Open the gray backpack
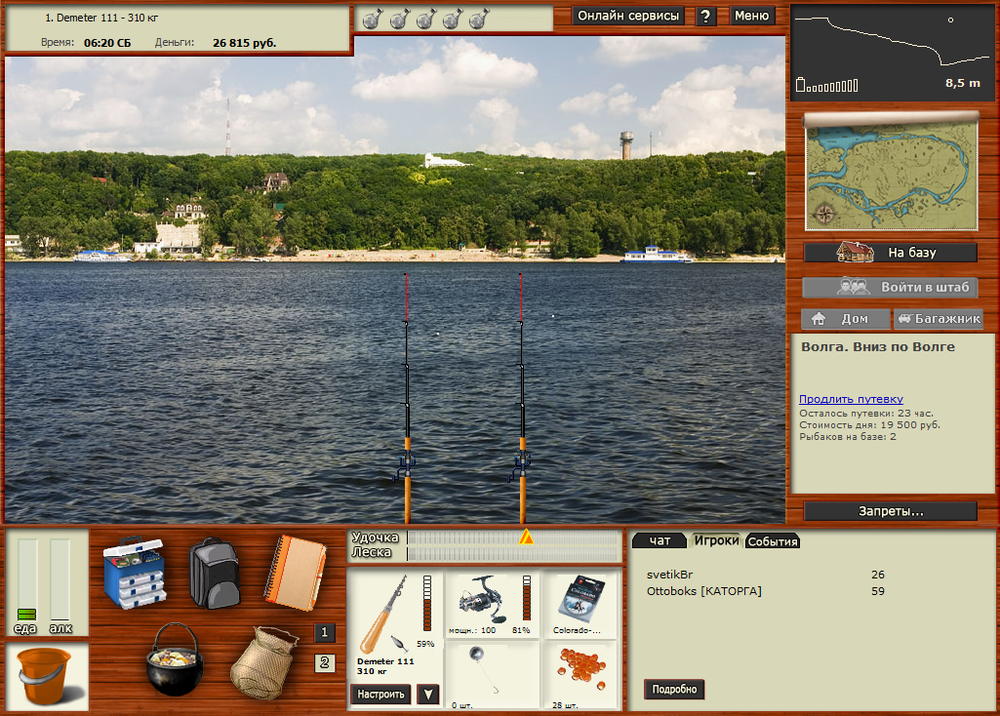 [214, 573]
